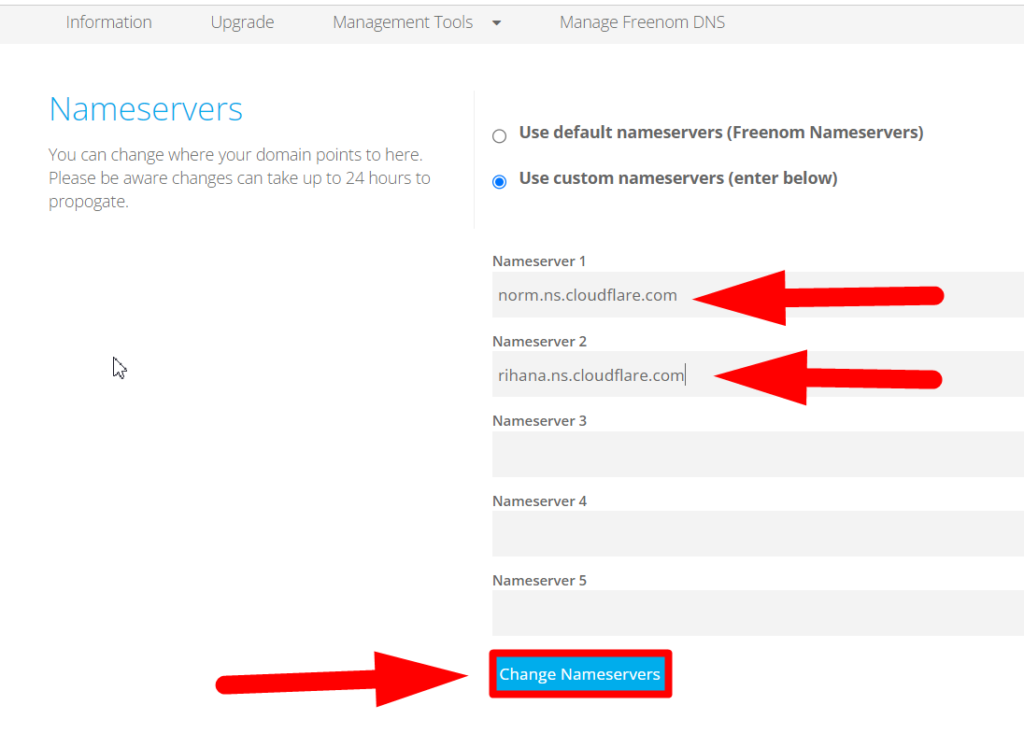
Task: Click the Nameserver 1 input field
Action: pos(758,295)
